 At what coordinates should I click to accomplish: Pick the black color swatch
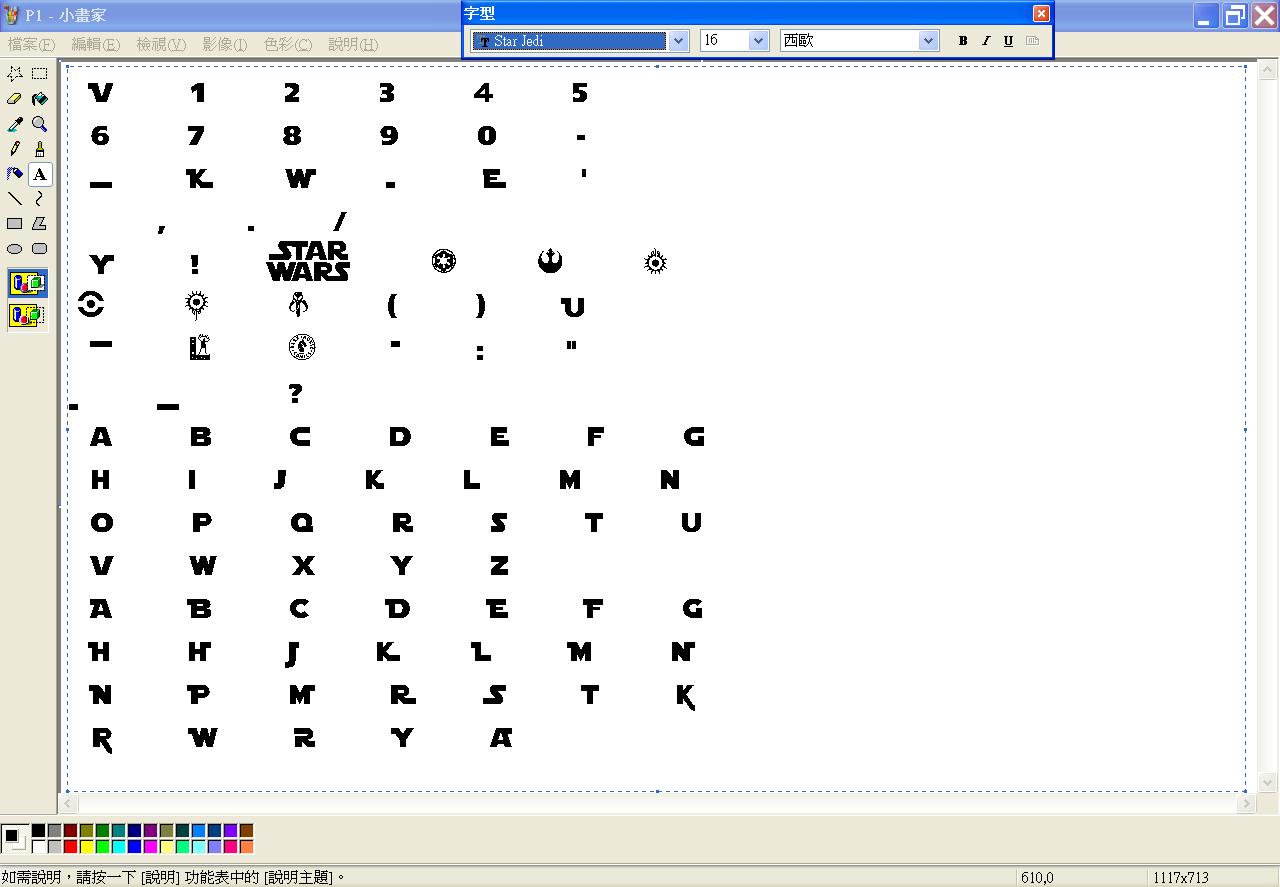pyautogui.click(x=38, y=831)
